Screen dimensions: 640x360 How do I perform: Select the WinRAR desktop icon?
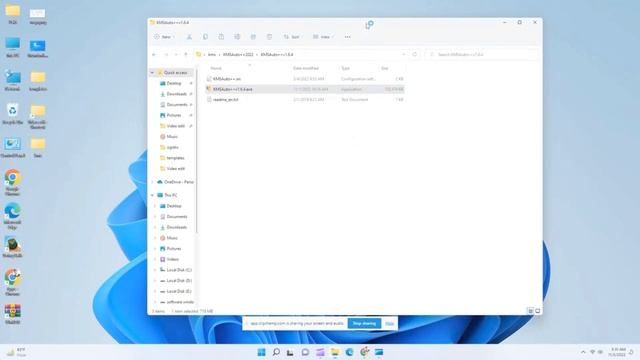pyautogui.click(x=13, y=314)
